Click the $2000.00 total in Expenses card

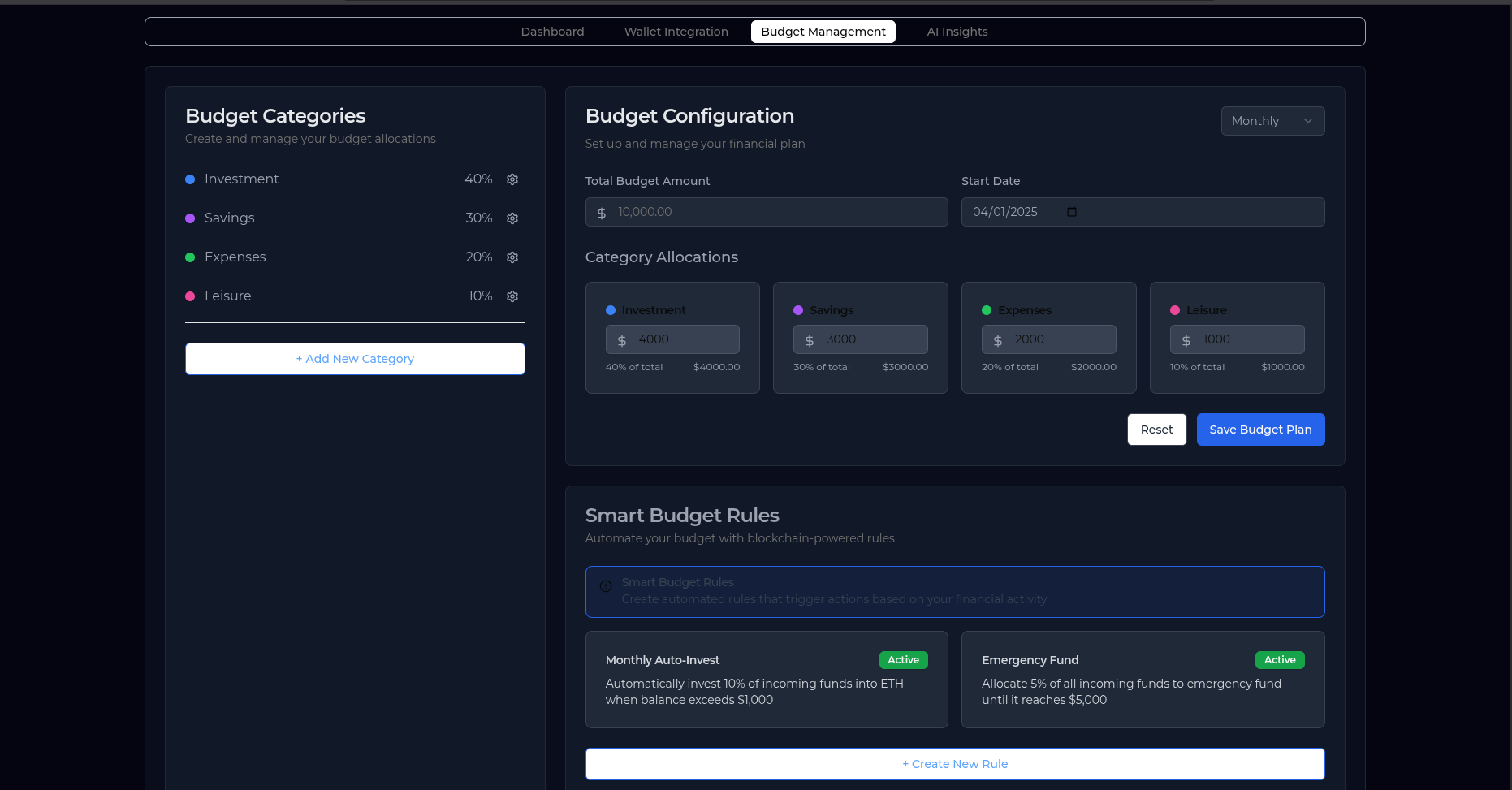[x=1094, y=367]
